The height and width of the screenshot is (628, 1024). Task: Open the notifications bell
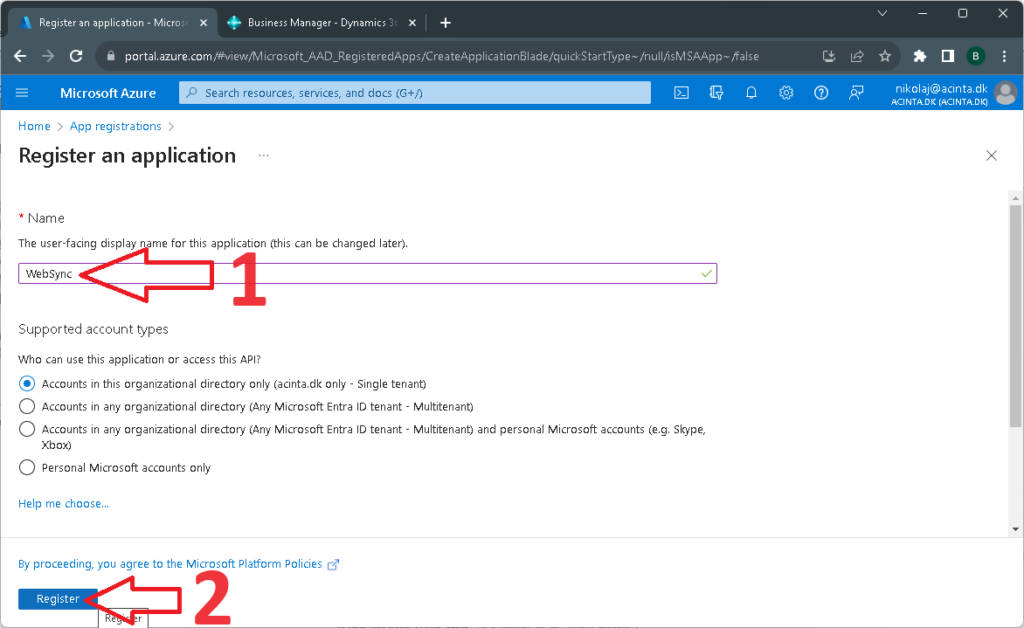coord(751,93)
